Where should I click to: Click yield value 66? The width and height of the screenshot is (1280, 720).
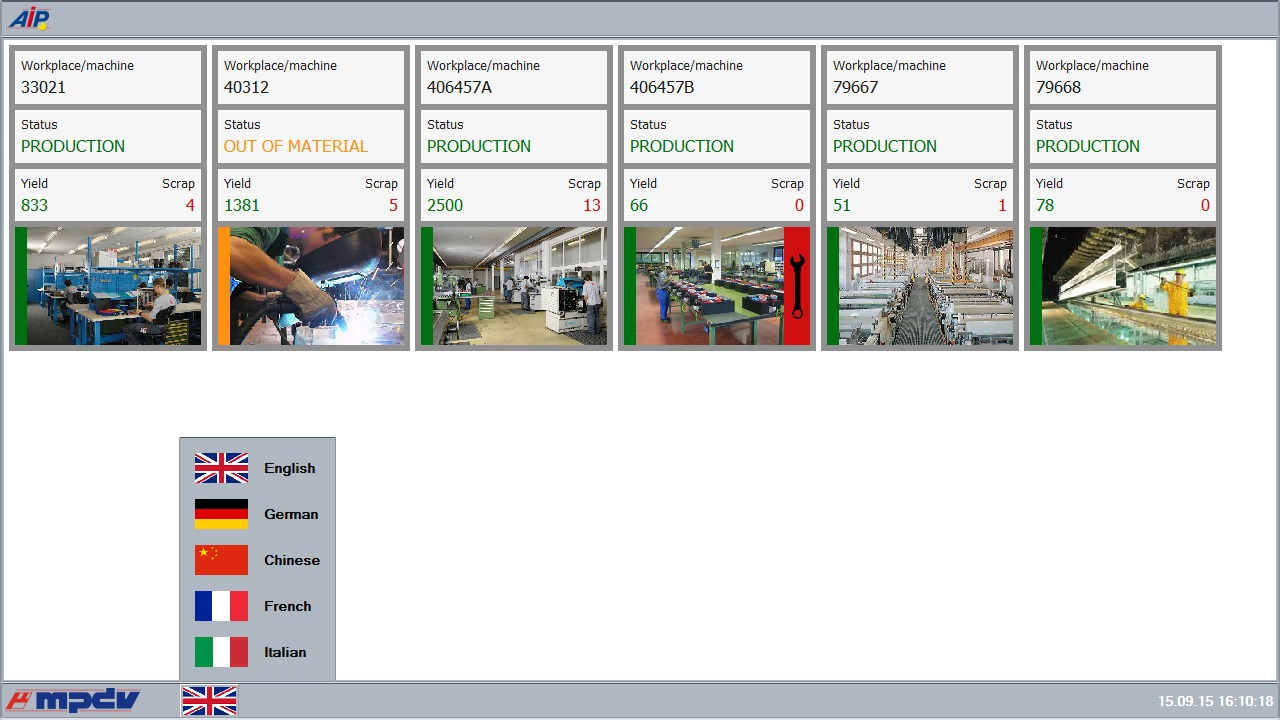[639, 205]
